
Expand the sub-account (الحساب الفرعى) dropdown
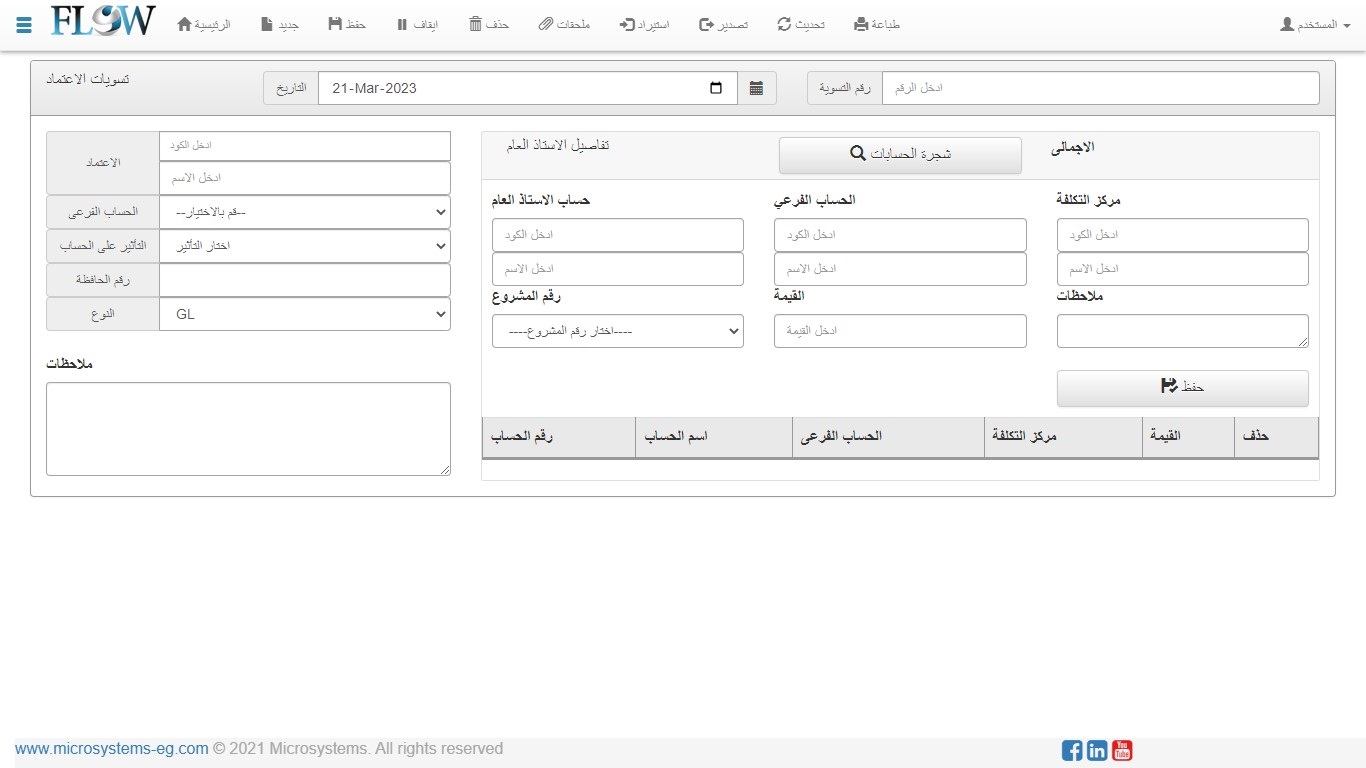[x=304, y=212]
